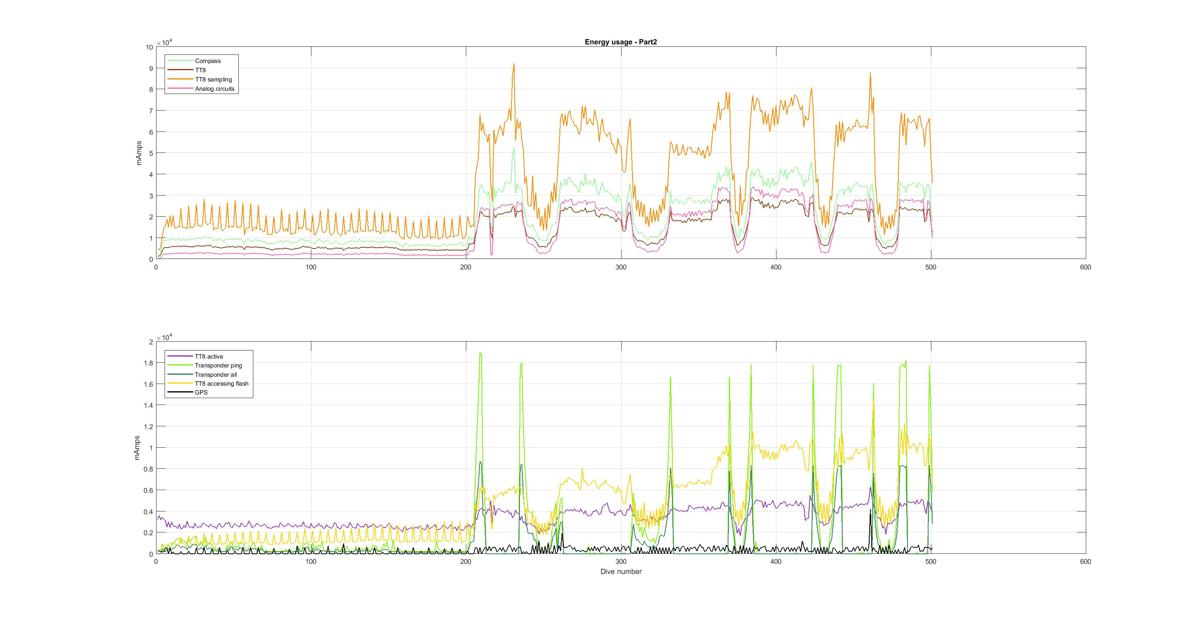Screen dimensions: 1200x622
Task: Click the top plot 'mAmps' y-axis label
Action: [141, 153]
